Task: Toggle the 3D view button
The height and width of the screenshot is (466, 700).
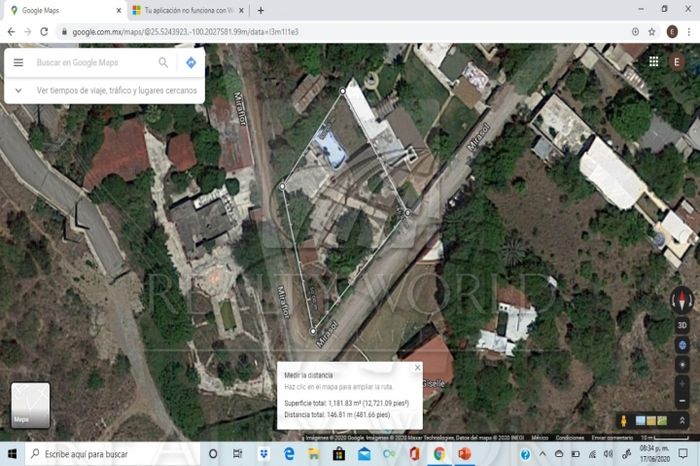Action: 682,325
